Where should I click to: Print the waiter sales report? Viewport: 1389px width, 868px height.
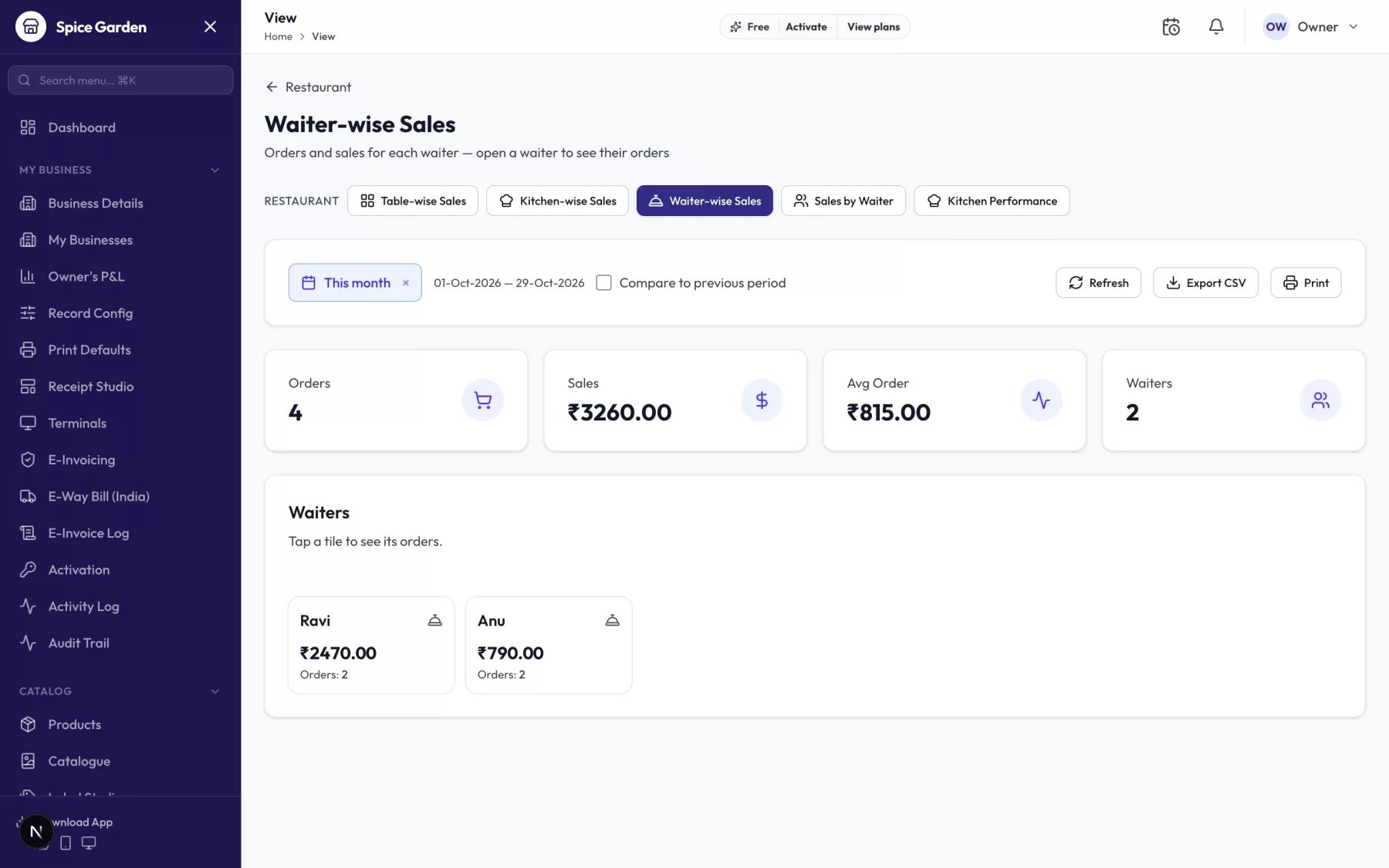coord(1306,283)
